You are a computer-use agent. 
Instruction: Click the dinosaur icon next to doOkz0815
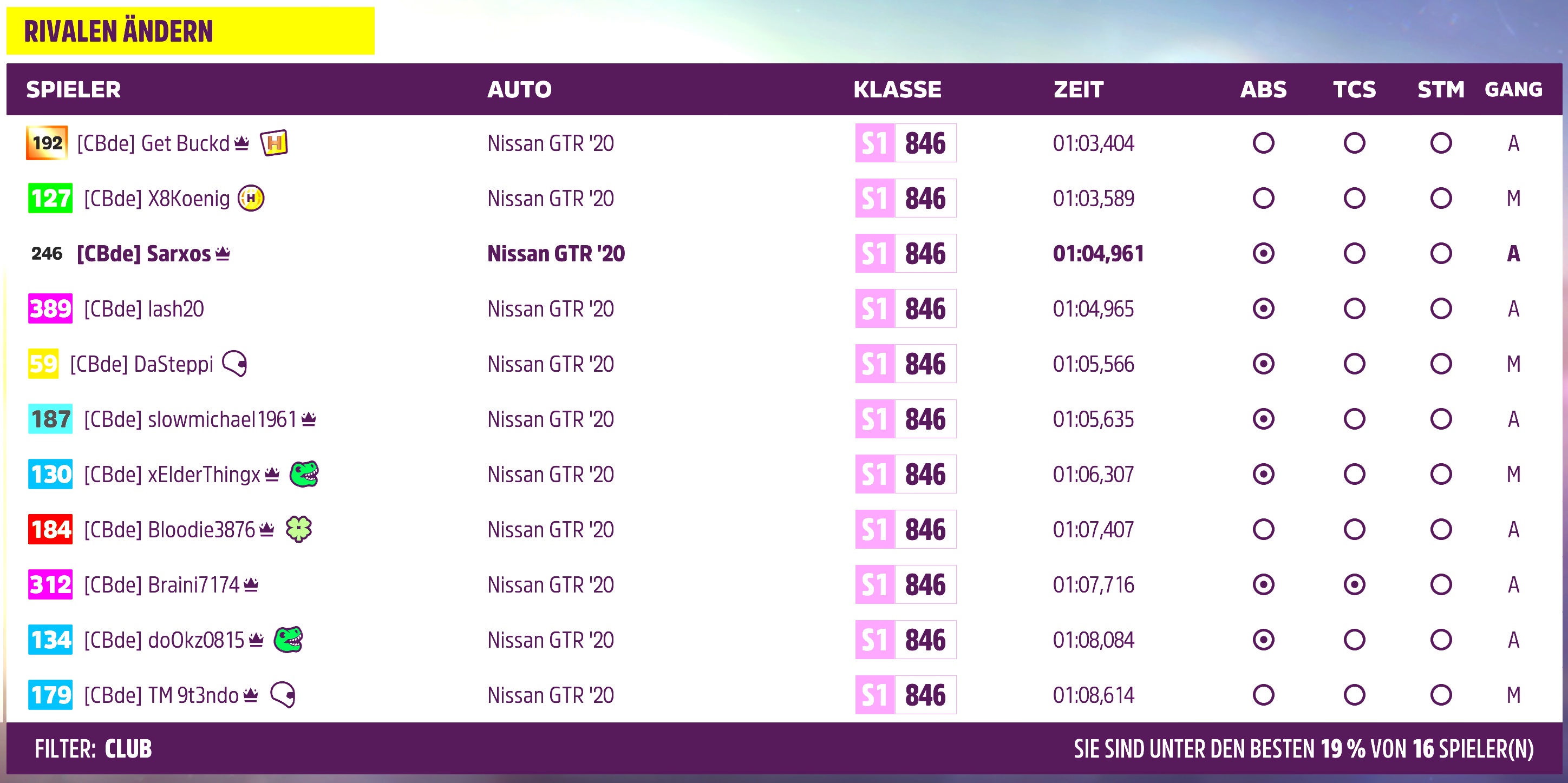(x=289, y=640)
